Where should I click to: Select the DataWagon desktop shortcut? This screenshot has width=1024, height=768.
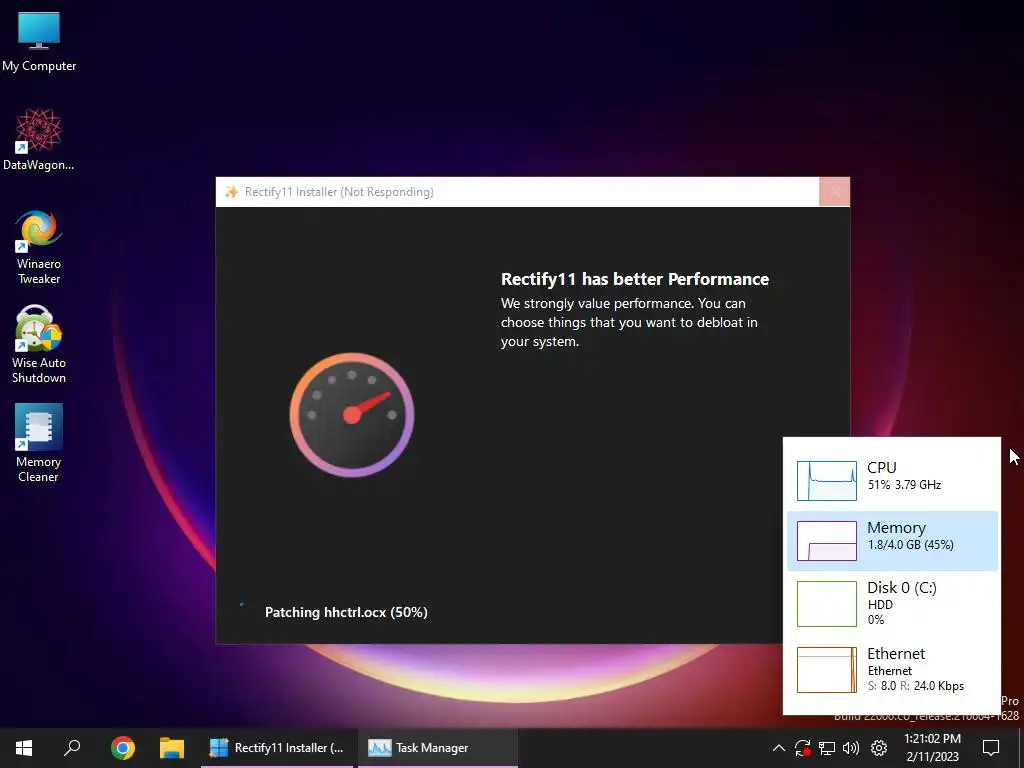tap(39, 140)
